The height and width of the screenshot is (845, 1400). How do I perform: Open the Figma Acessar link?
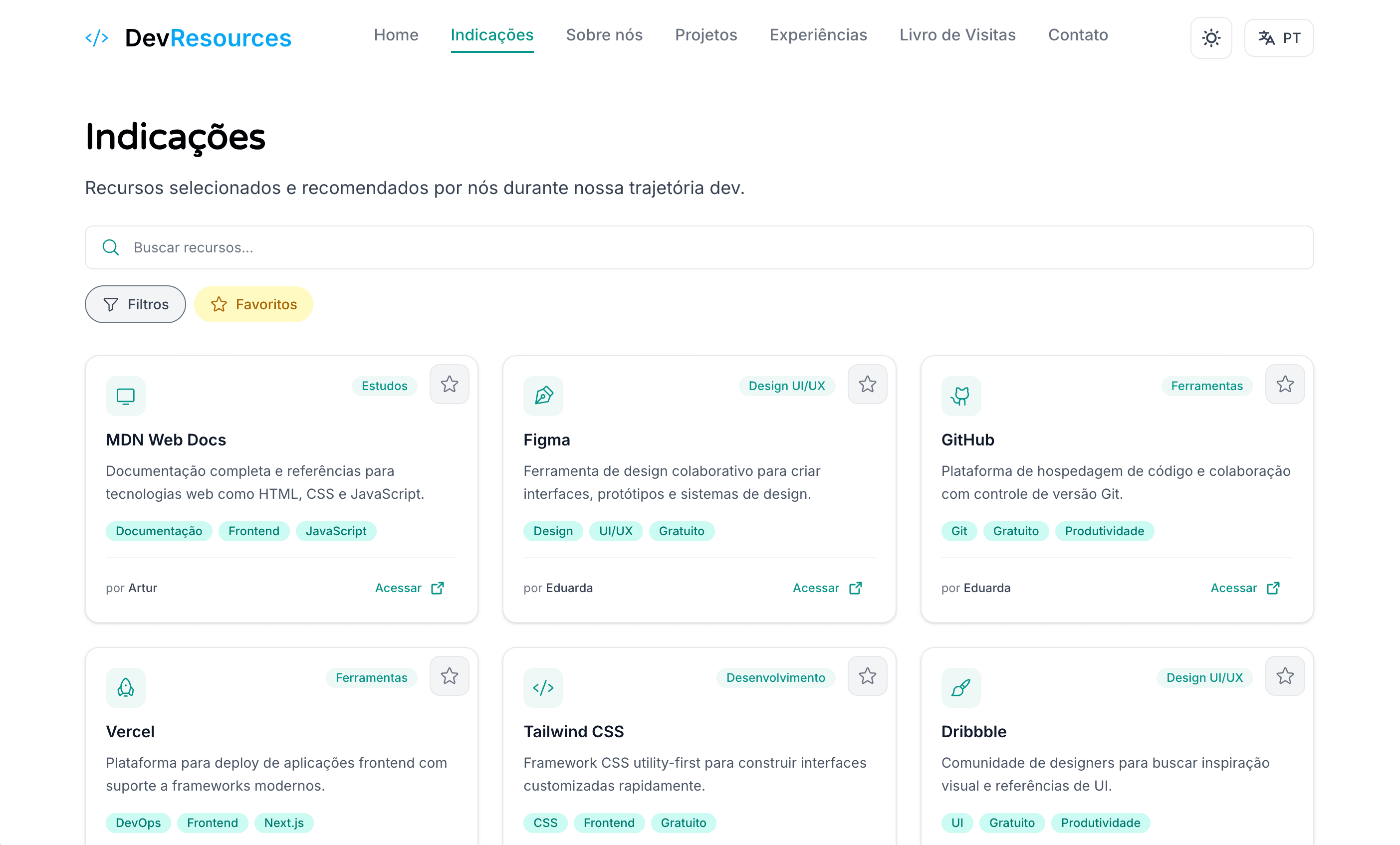coord(828,588)
